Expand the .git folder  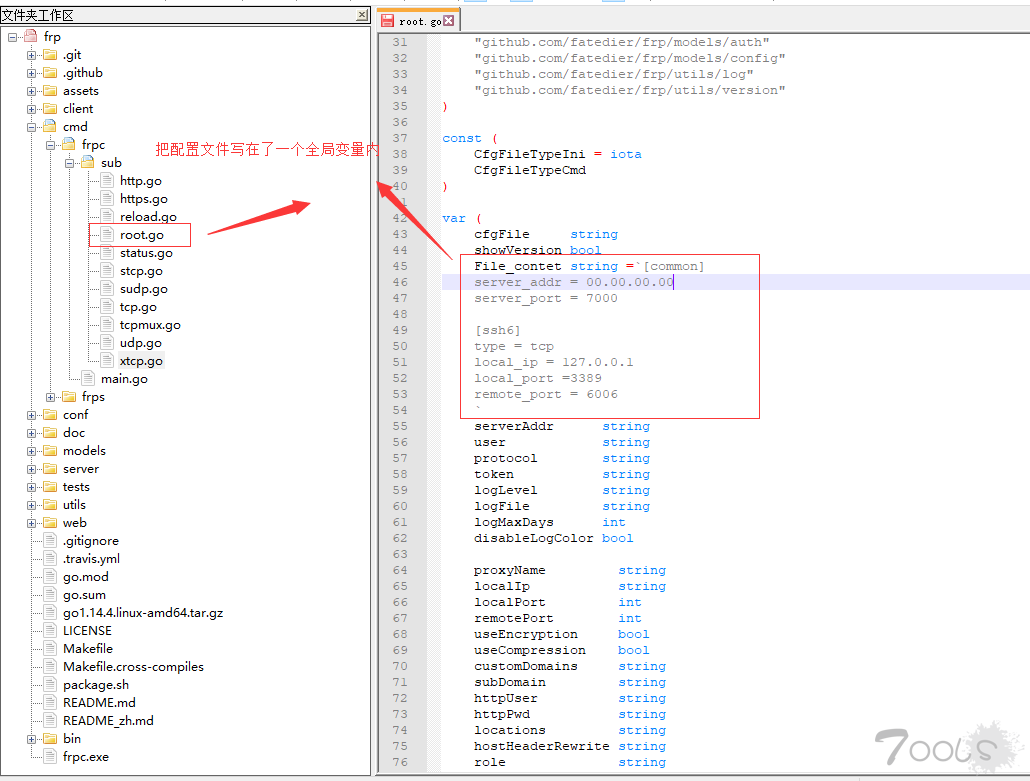[x=32, y=55]
